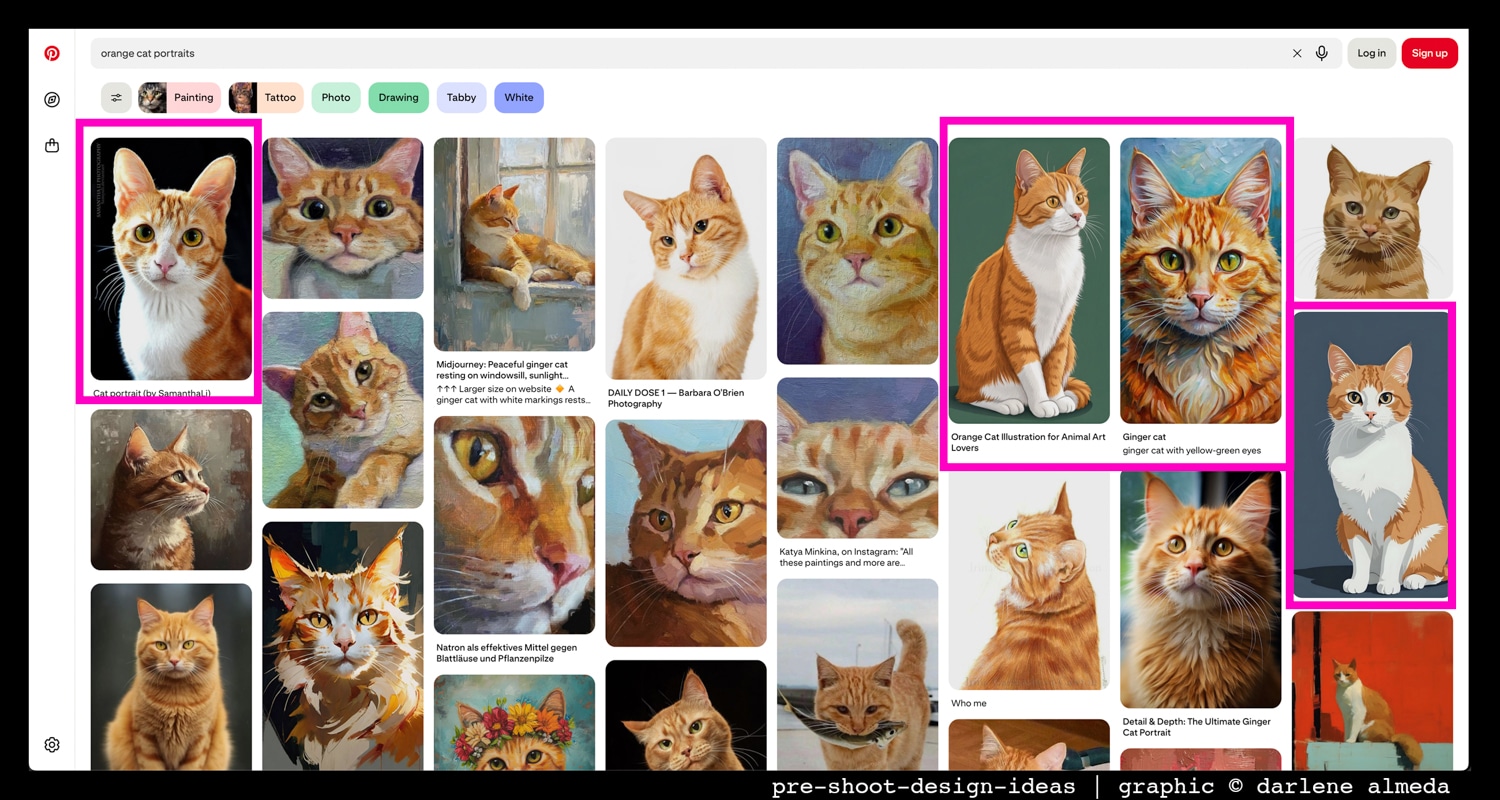Open the sitting cat illustration on slate background

click(1371, 455)
